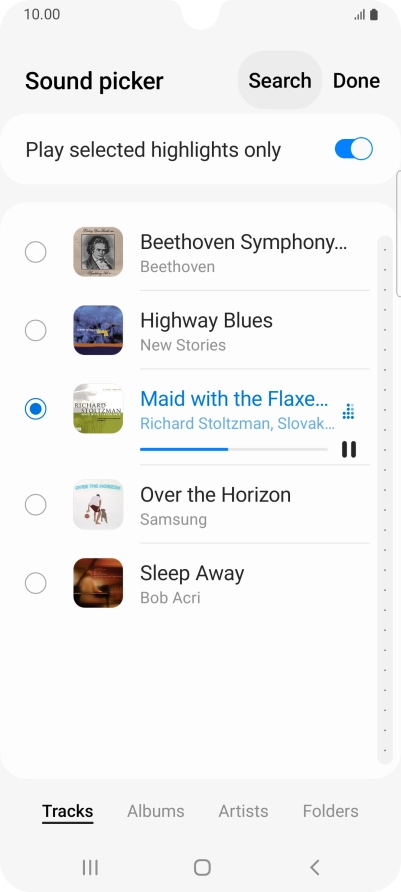Go to home screen via home button
Image resolution: width=401 pixels, height=892 pixels.
(x=202, y=867)
